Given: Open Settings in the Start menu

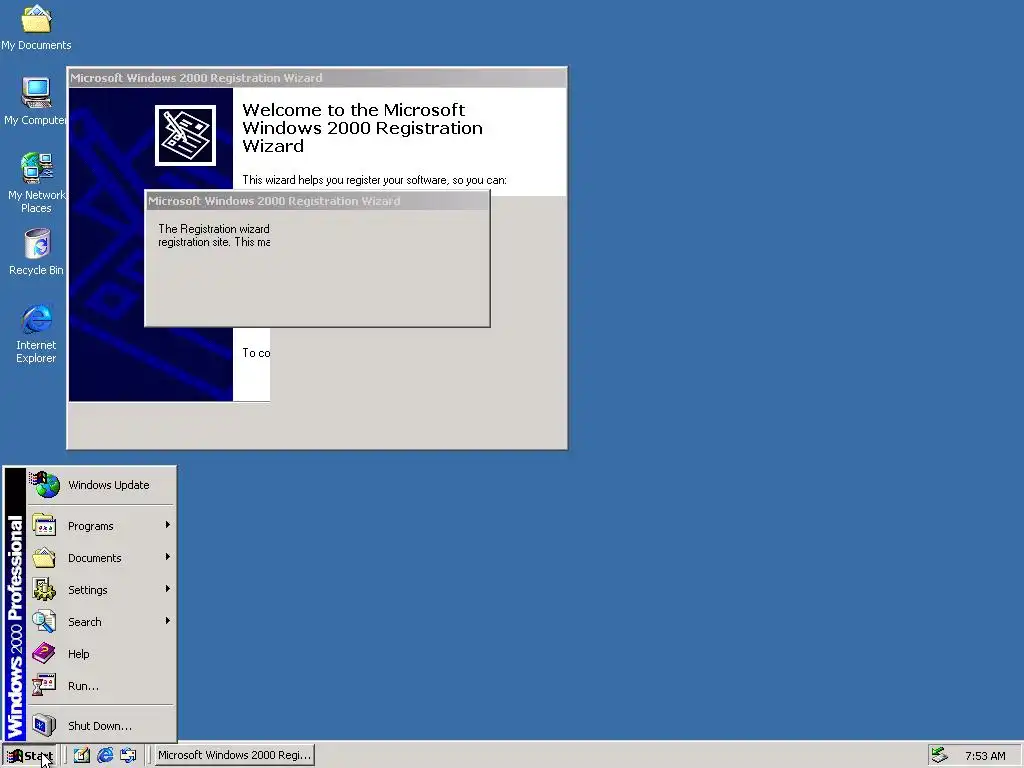Looking at the screenshot, I should pyautogui.click(x=101, y=590).
